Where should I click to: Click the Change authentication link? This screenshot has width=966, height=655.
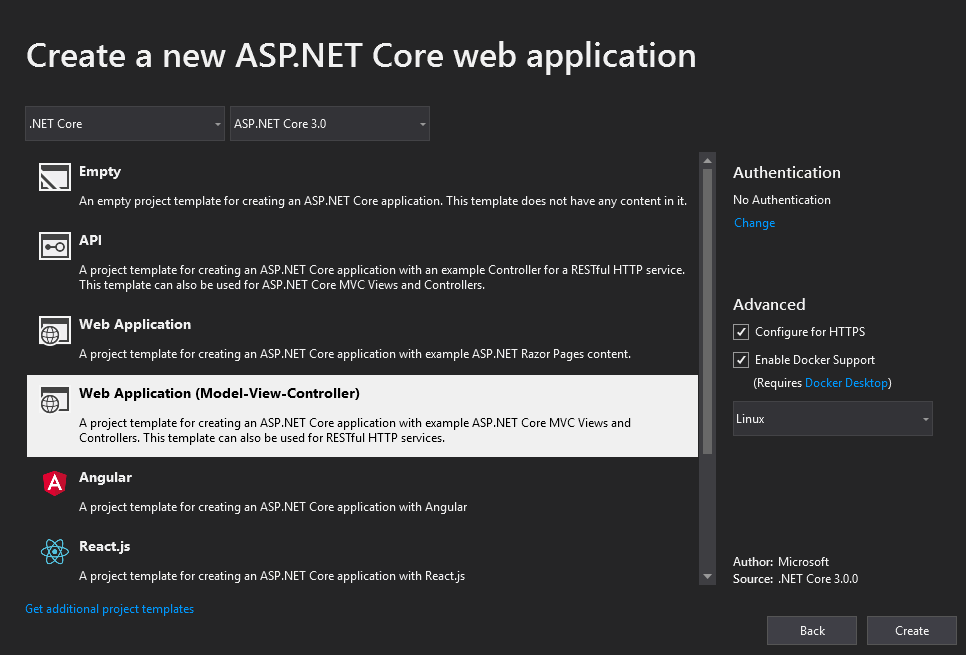point(754,223)
